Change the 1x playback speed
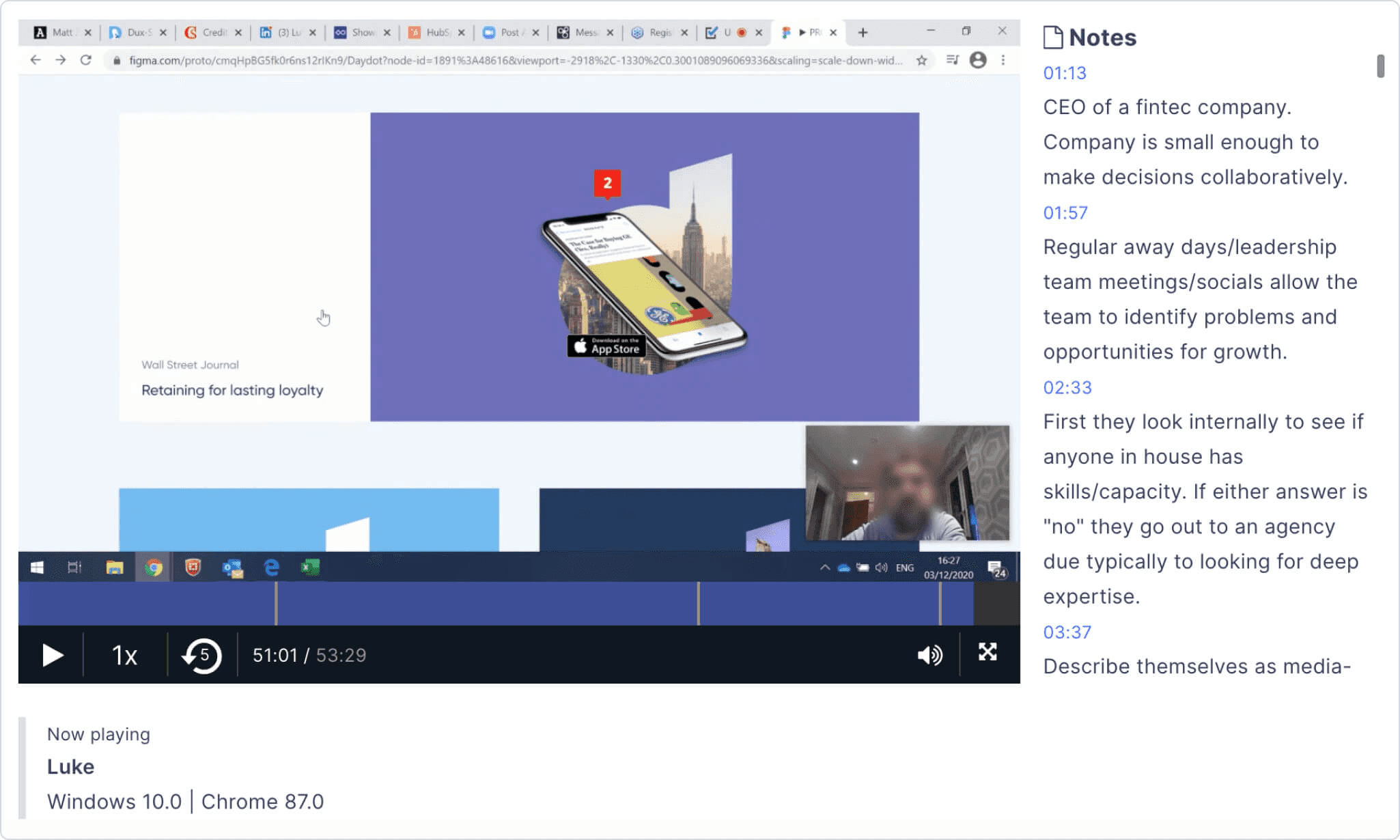This screenshot has width=1400, height=840. point(124,656)
